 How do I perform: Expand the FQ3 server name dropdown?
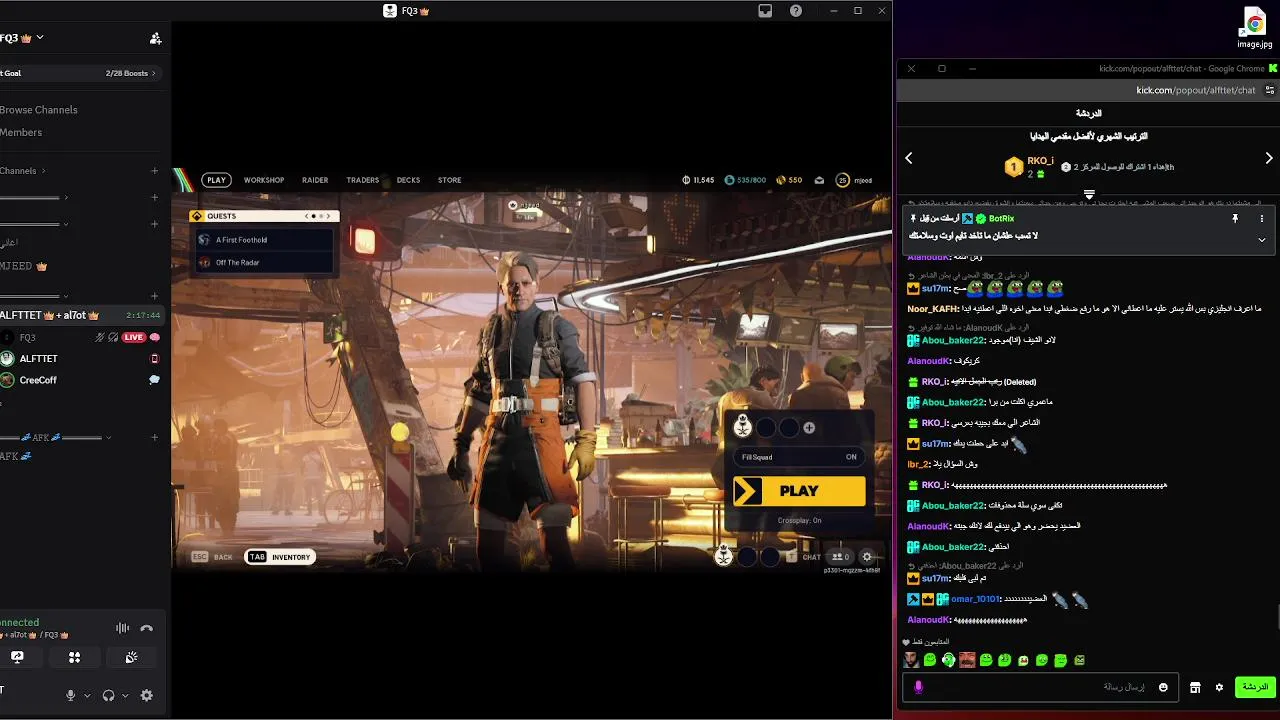[40, 38]
